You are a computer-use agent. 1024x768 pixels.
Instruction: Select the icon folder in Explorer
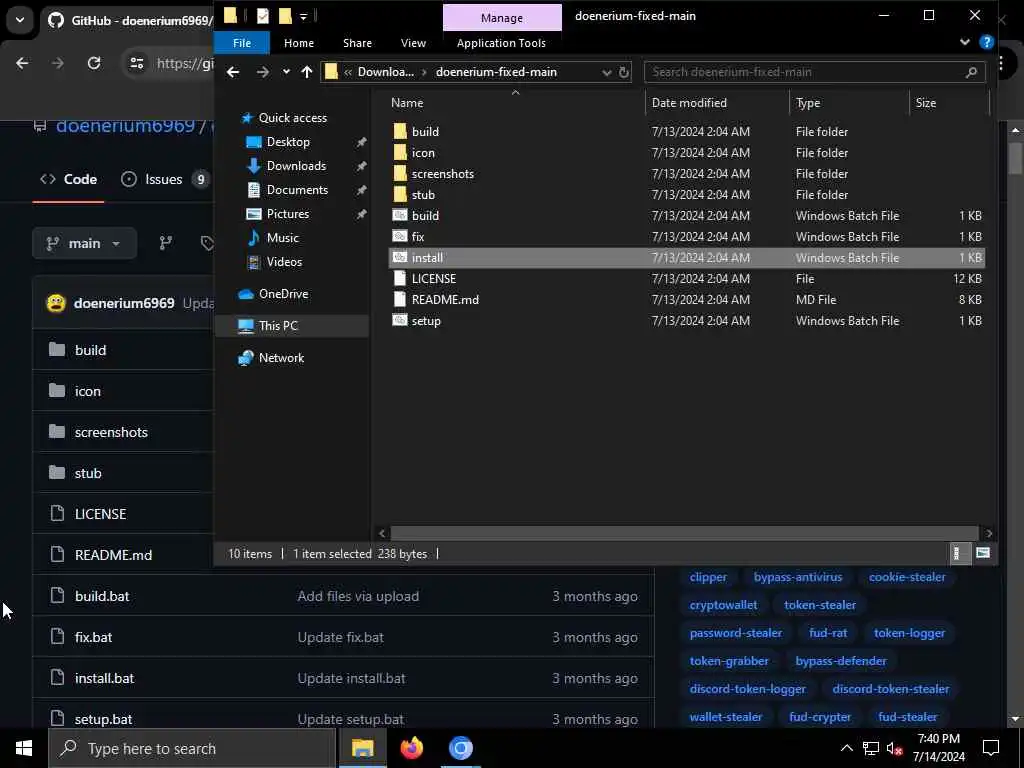(423, 153)
